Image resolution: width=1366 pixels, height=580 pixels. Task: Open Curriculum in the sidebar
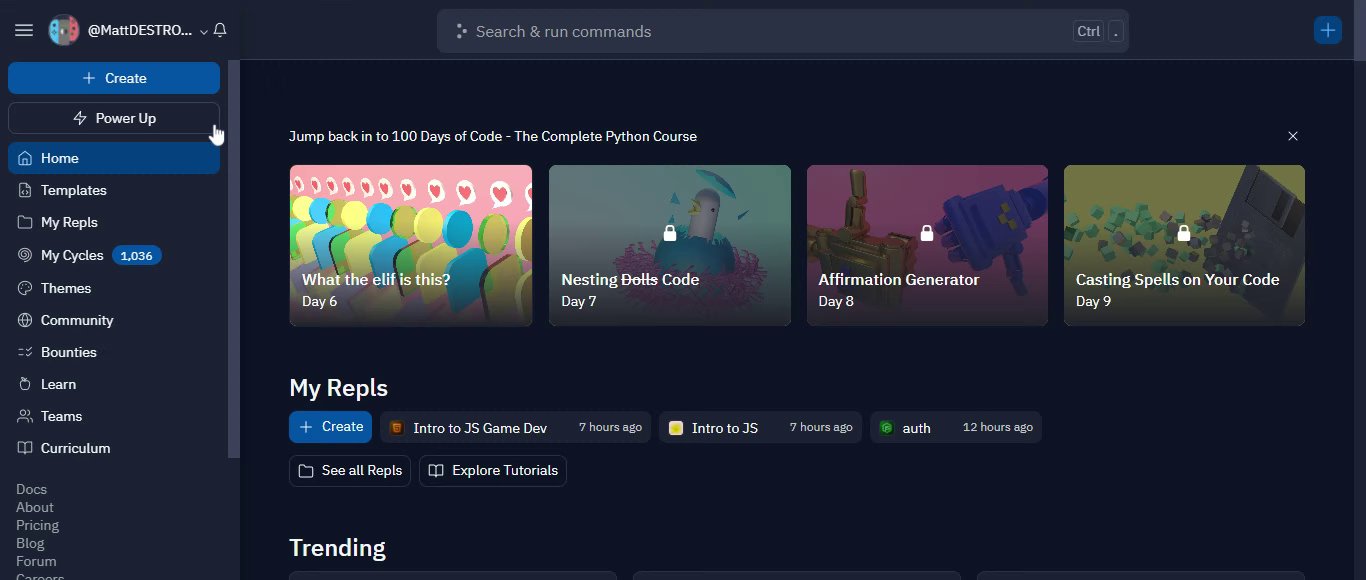(x=114, y=448)
